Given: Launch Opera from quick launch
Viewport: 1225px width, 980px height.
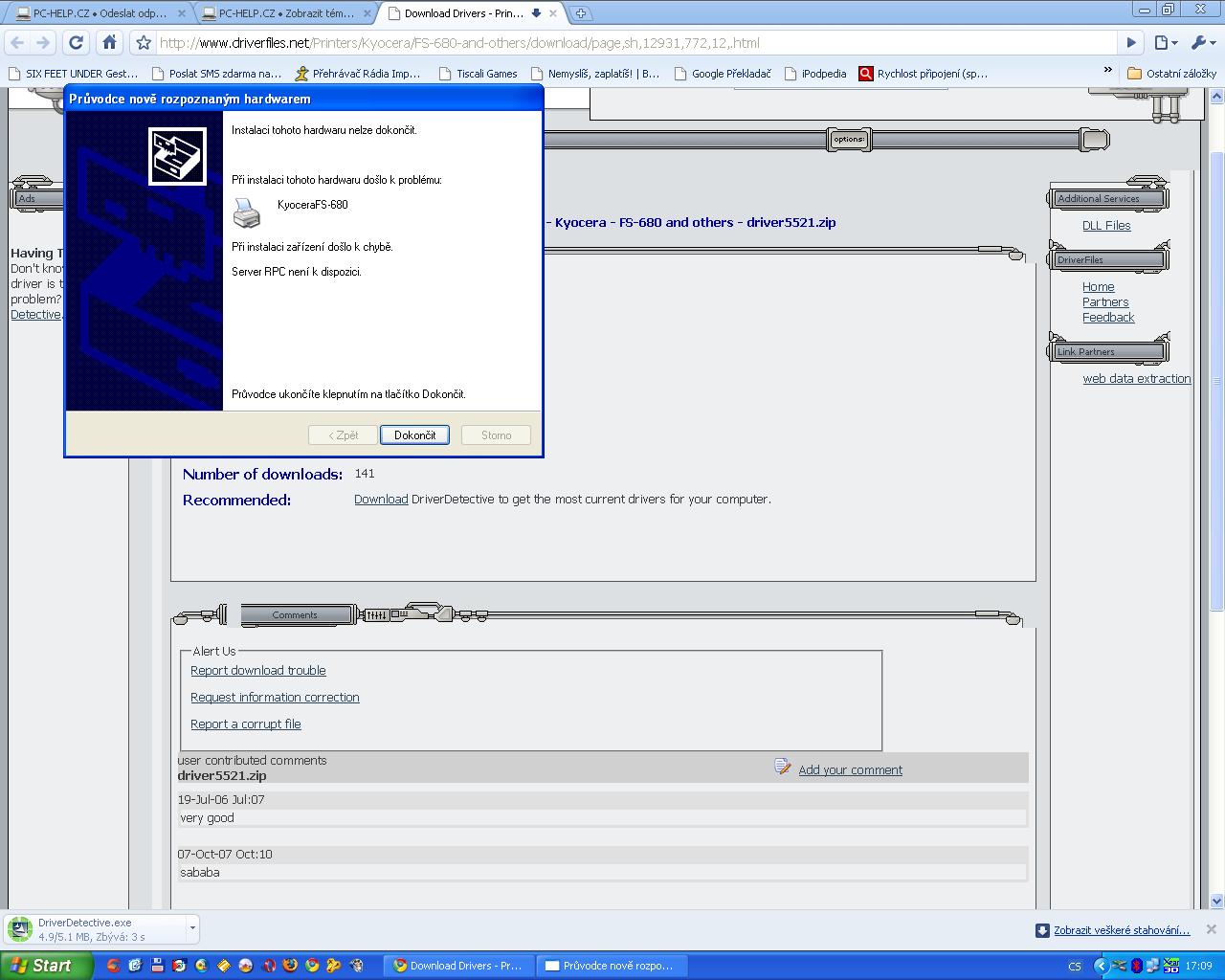Looking at the screenshot, I should click(268, 966).
